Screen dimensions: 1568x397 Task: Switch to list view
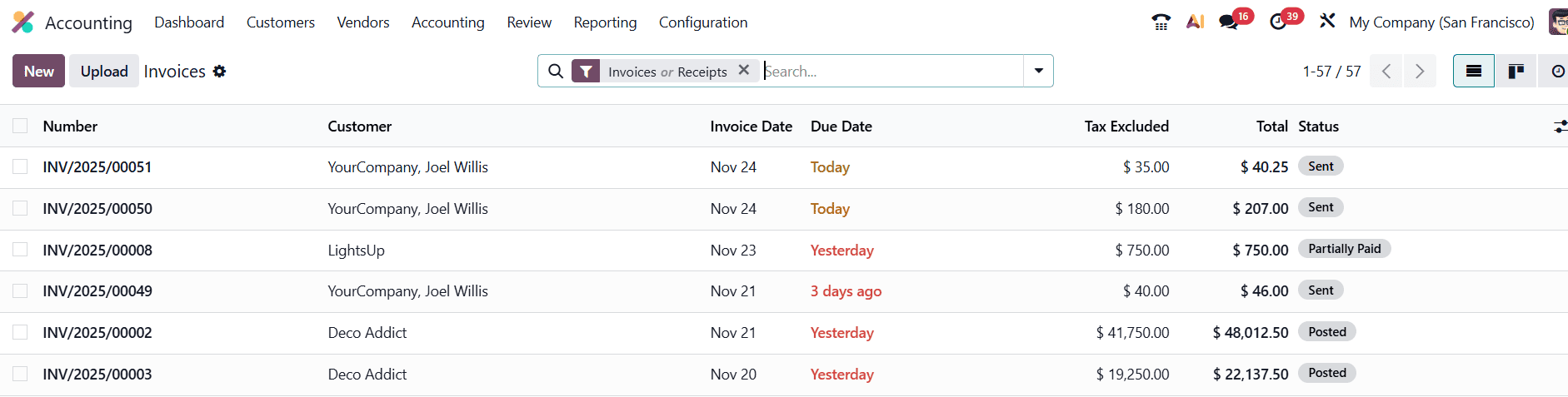pyautogui.click(x=1474, y=72)
